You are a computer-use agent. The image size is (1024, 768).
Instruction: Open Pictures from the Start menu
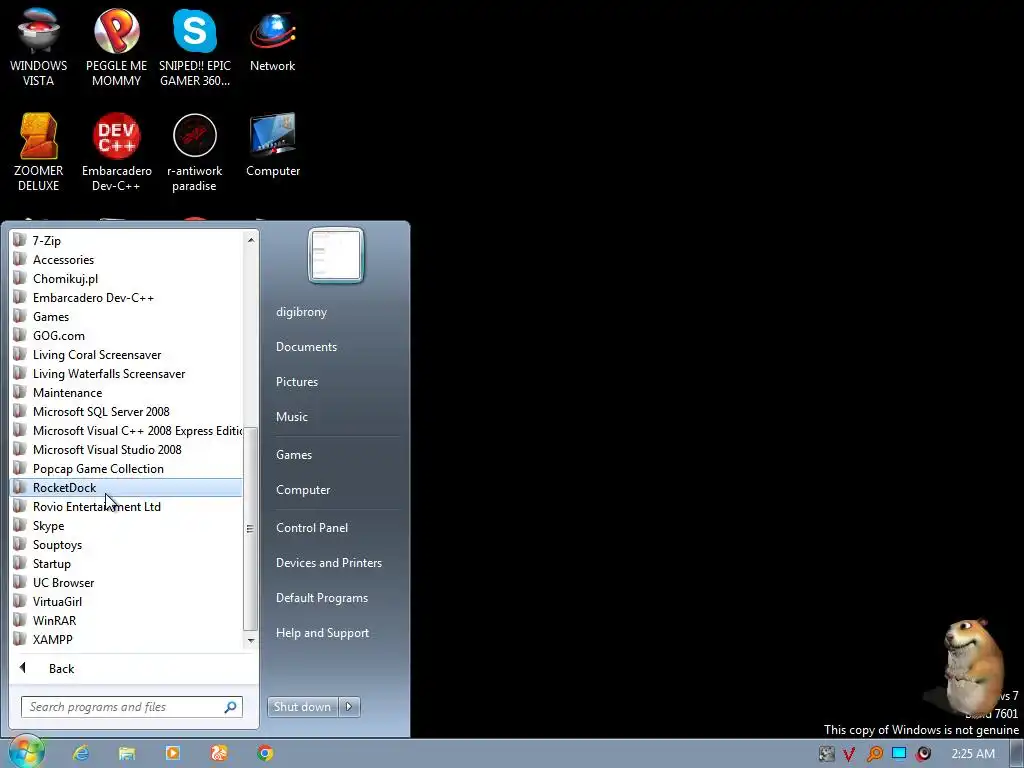[296, 381]
